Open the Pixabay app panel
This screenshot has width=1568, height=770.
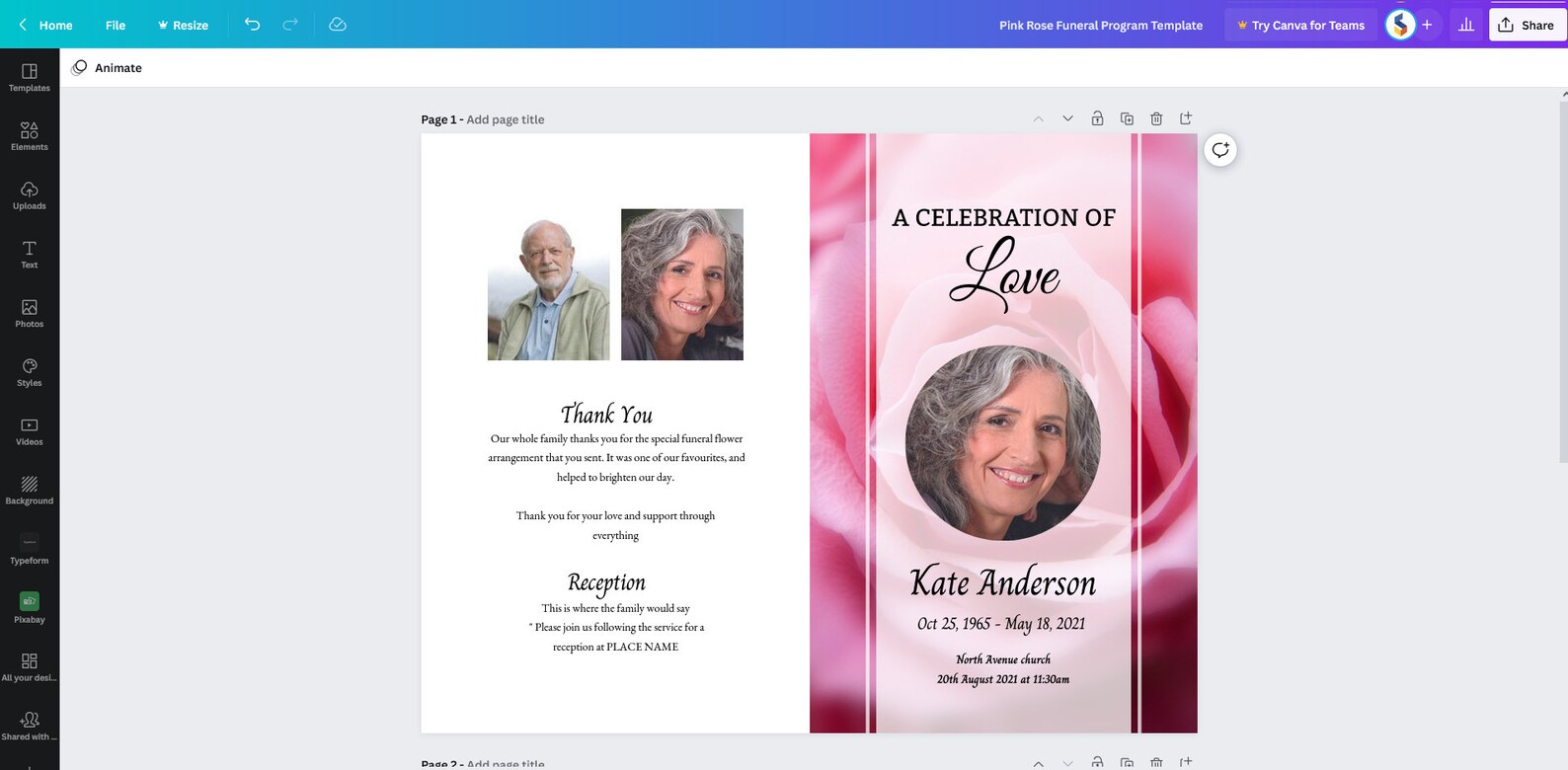pyautogui.click(x=30, y=609)
